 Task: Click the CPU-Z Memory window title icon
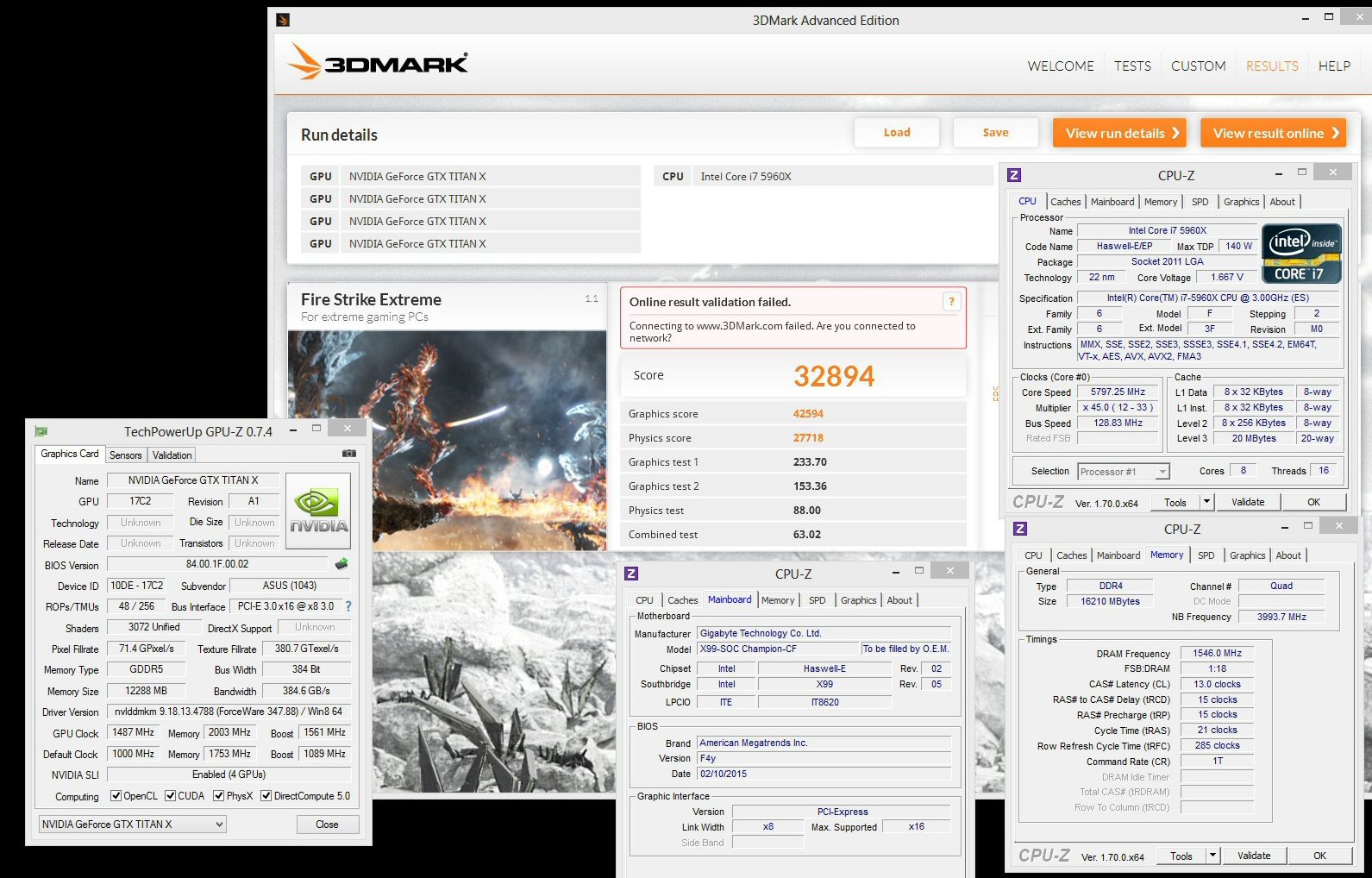[x=1020, y=529]
